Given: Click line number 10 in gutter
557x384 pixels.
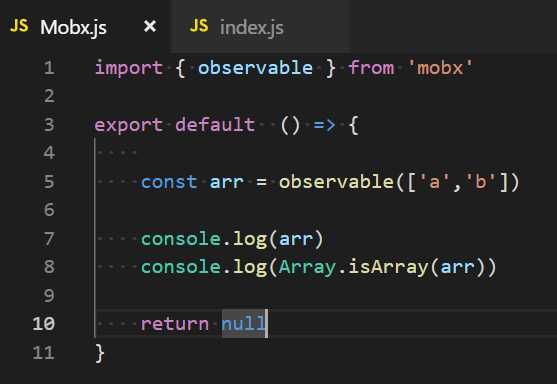Looking at the screenshot, I should tap(43, 324).
